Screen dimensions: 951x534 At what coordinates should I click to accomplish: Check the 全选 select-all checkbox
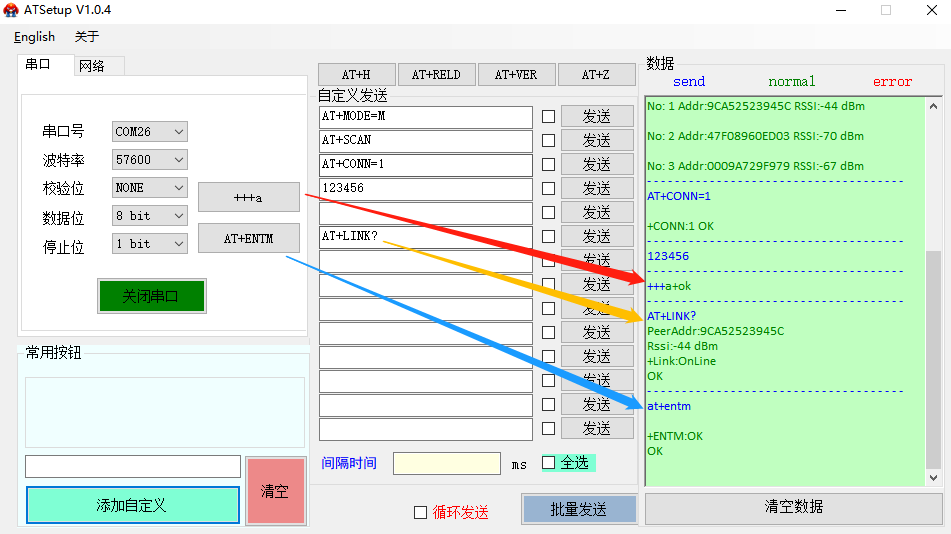click(x=548, y=462)
